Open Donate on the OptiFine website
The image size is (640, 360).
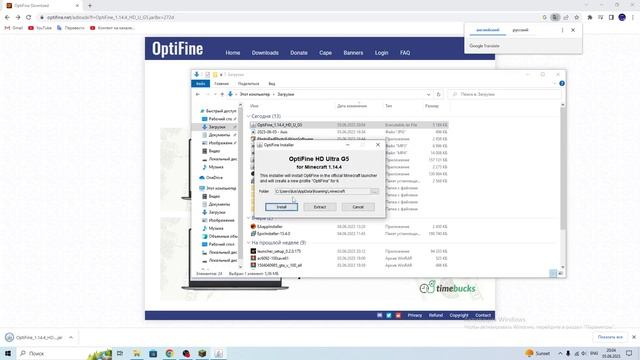(299, 53)
